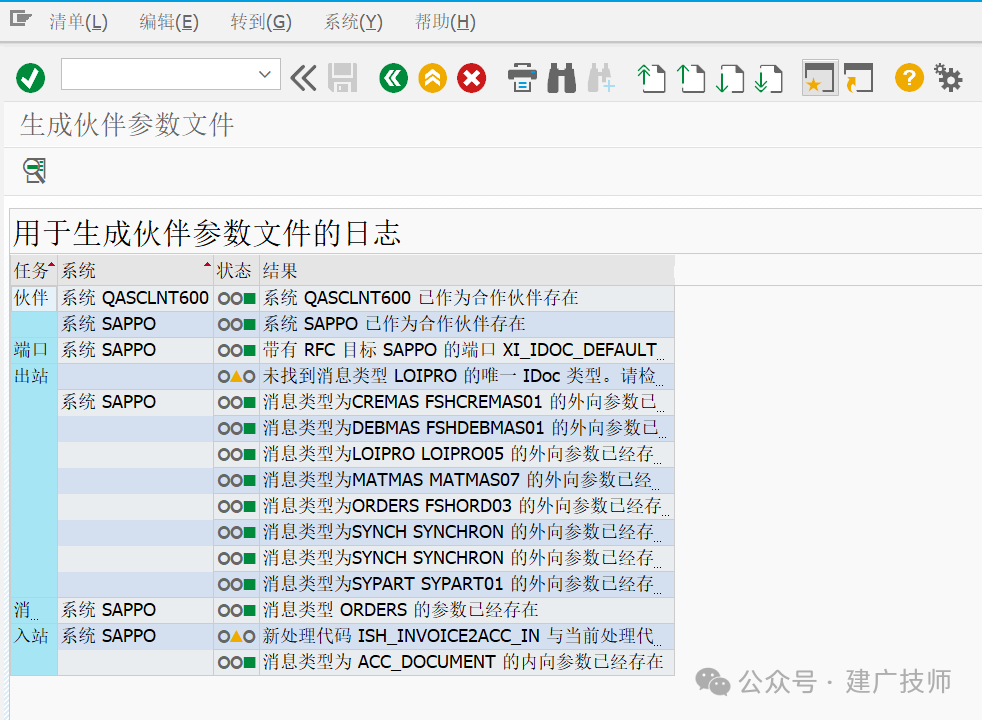982x720 pixels.
Task: Open Help with the question mark icon
Action: (x=909, y=78)
